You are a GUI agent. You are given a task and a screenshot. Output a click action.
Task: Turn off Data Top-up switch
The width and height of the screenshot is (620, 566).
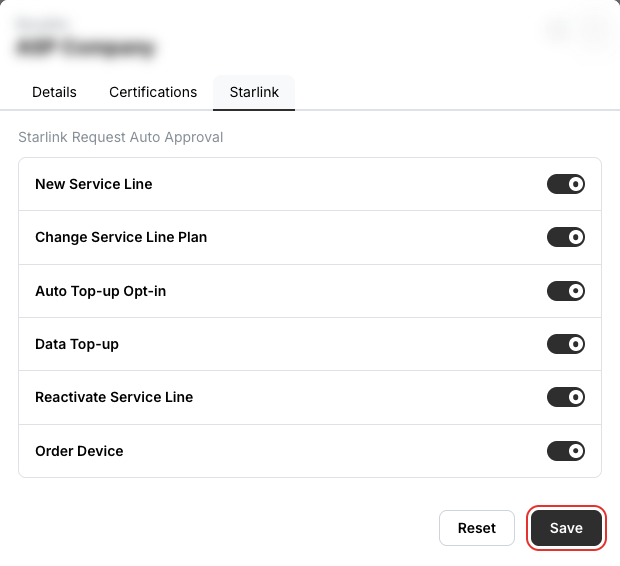(x=566, y=344)
